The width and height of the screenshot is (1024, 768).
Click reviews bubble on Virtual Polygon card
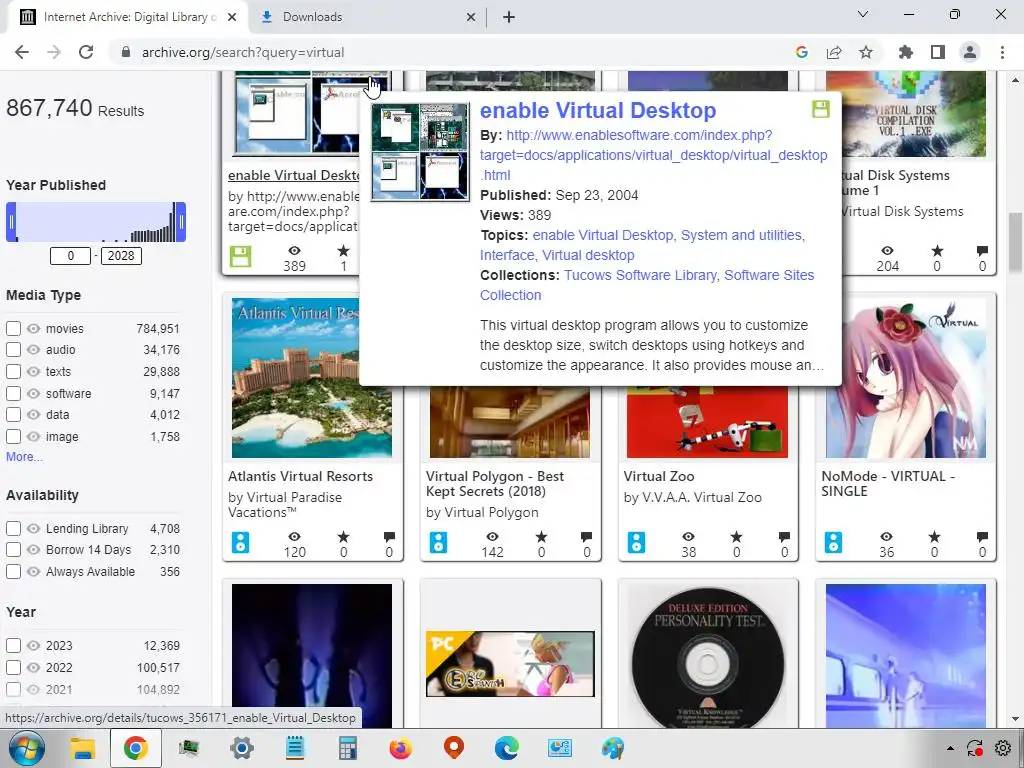[586, 537]
